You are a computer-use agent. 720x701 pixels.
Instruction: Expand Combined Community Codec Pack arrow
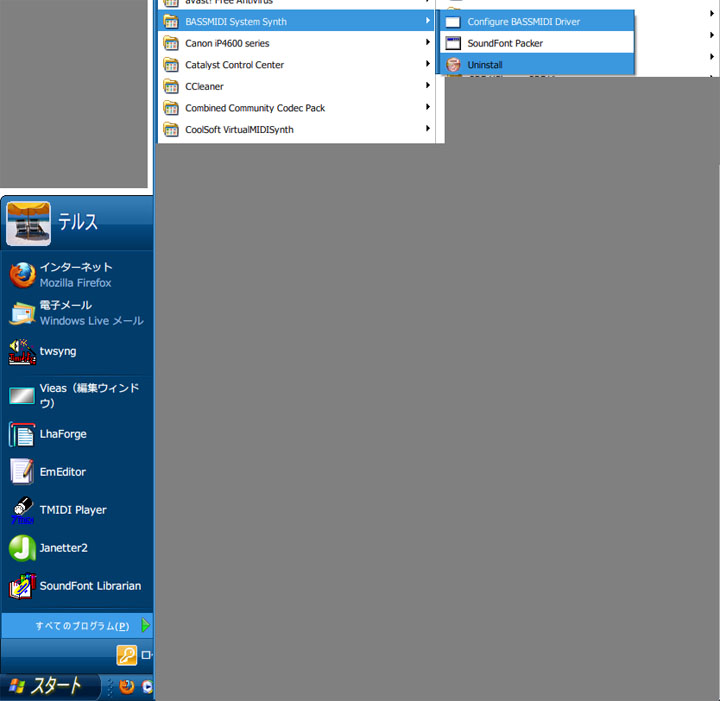(428, 107)
